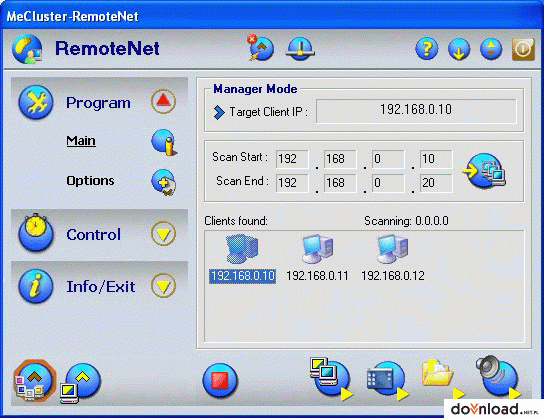Click the Target Client IP field
Screen dimensions: 544x418
[x=416, y=111]
